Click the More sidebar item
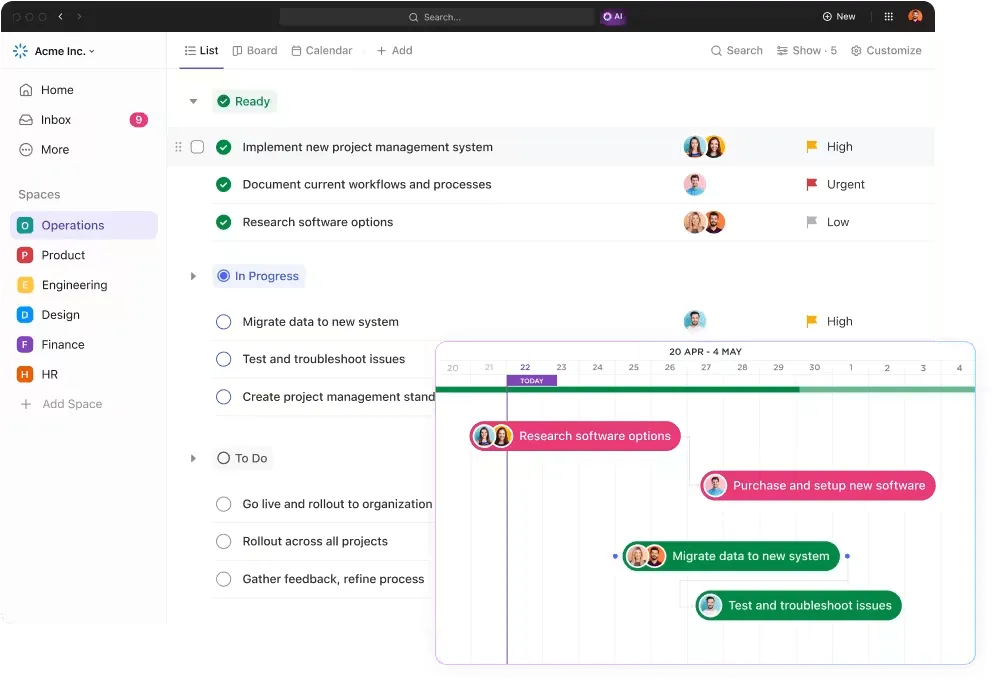This screenshot has width=996, height=688. pyautogui.click(x=44, y=150)
